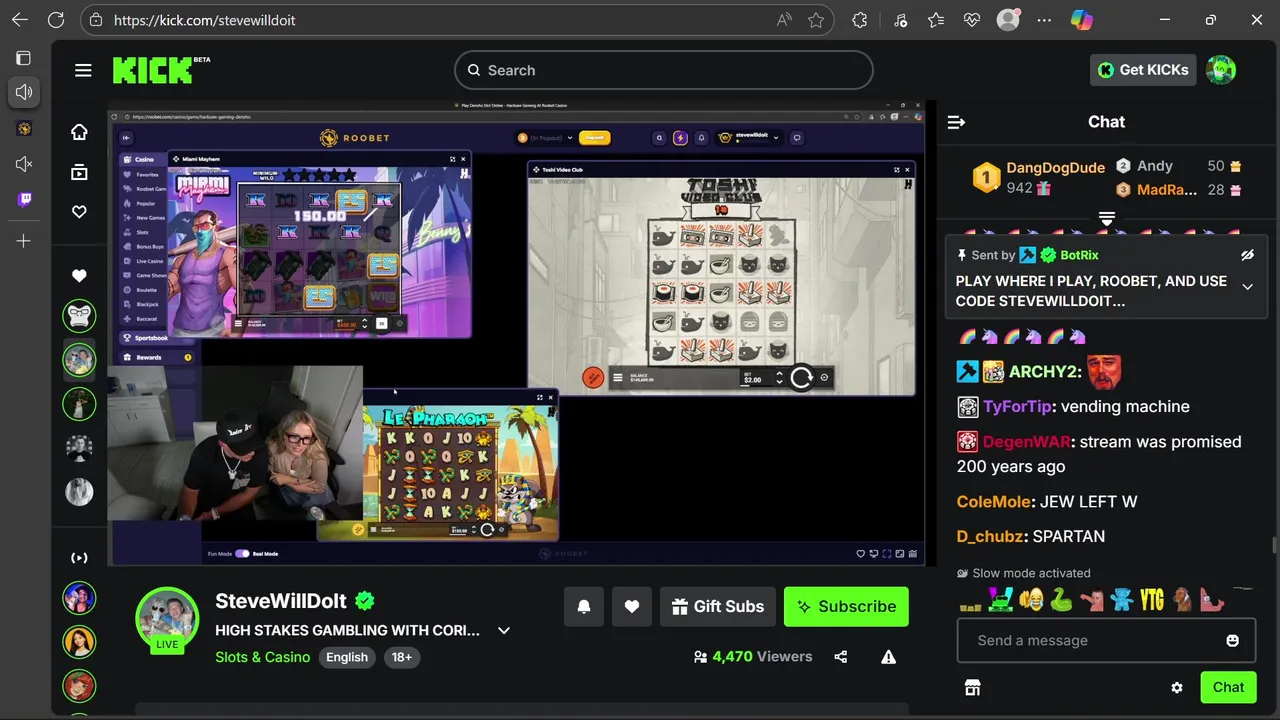Report stream using warning triangle icon

tap(888, 657)
